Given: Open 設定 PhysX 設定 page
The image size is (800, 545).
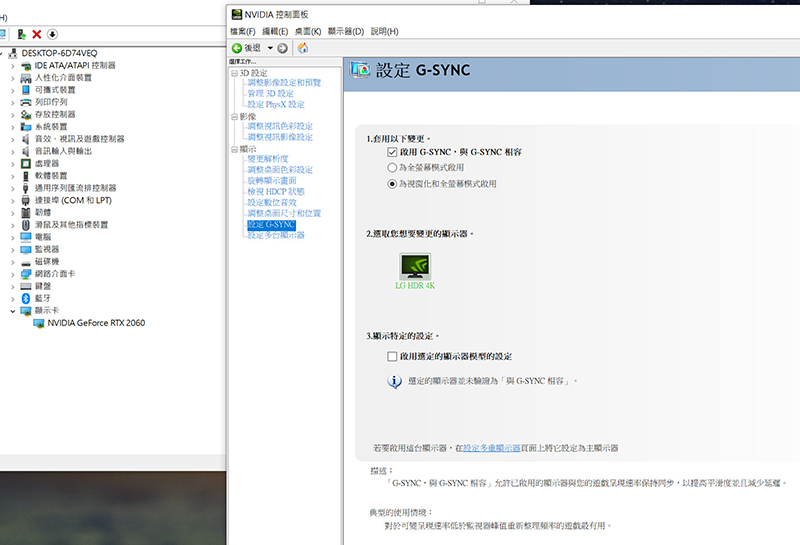Looking at the screenshot, I should (276, 105).
